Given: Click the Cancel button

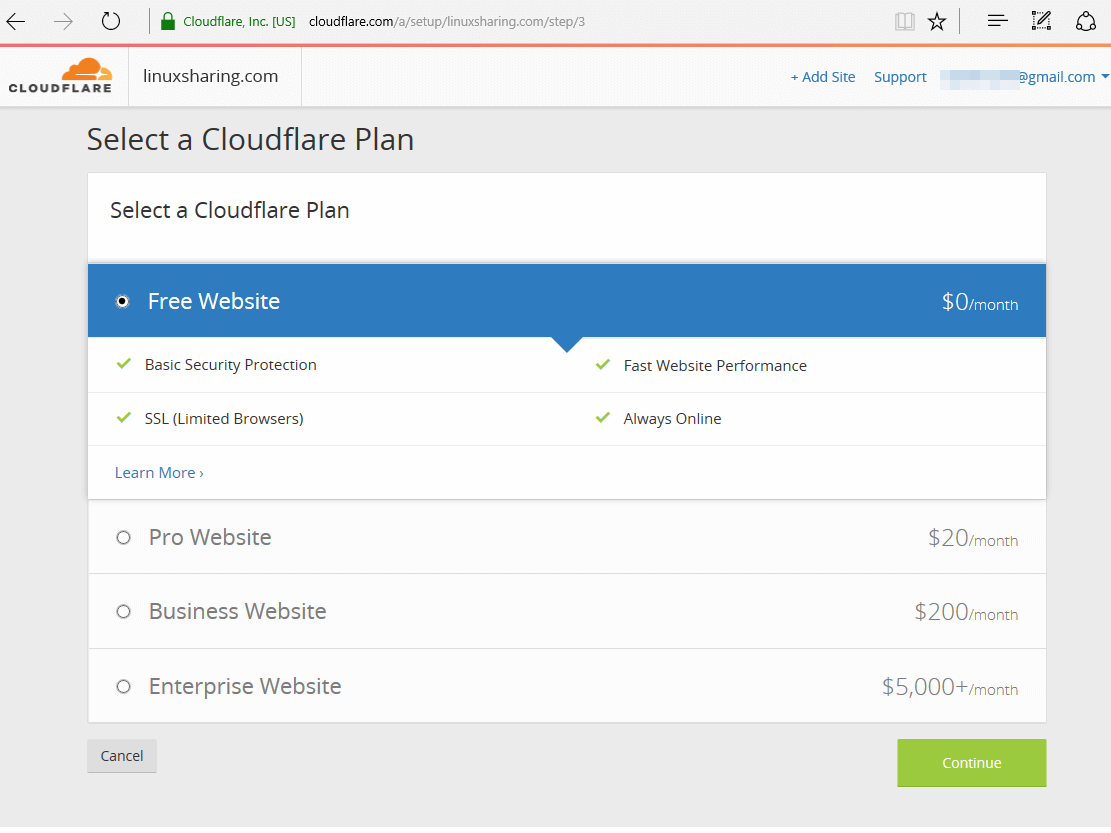Looking at the screenshot, I should coord(122,756).
